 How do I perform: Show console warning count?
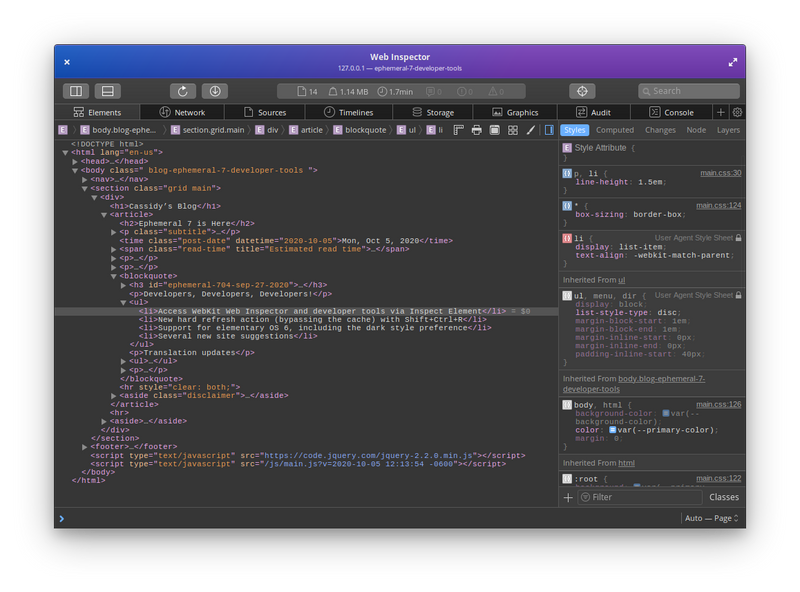click(x=496, y=92)
